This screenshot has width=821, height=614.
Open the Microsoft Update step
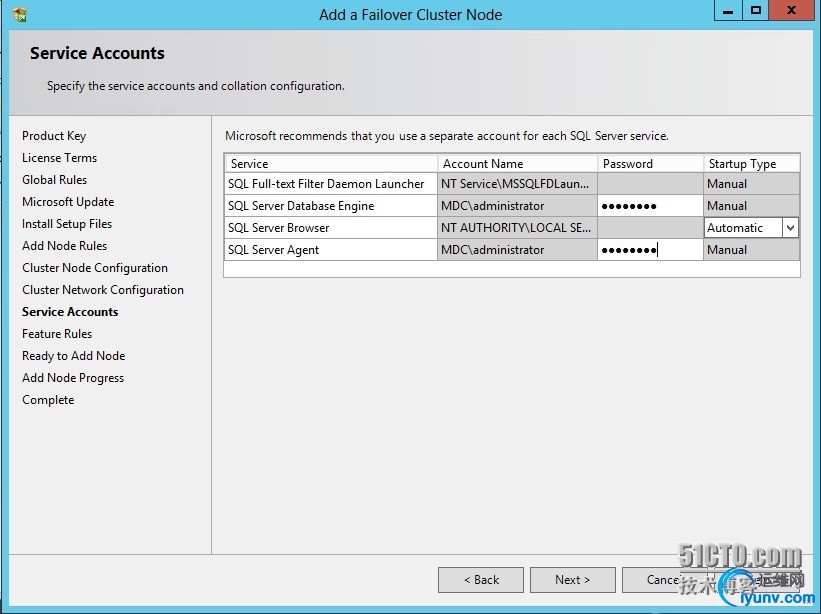[68, 202]
